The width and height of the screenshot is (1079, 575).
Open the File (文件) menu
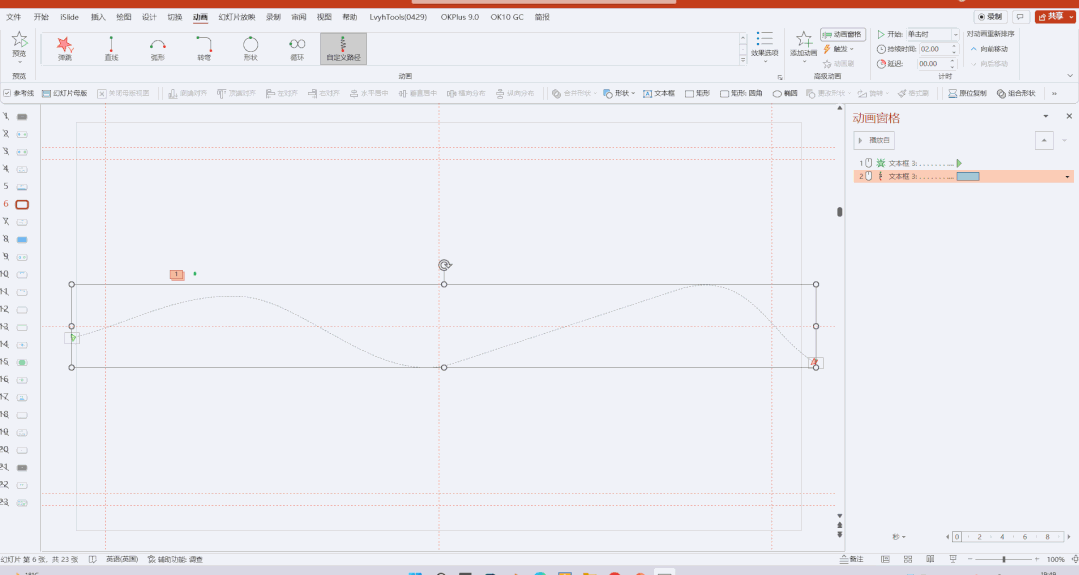tap(13, 17)
